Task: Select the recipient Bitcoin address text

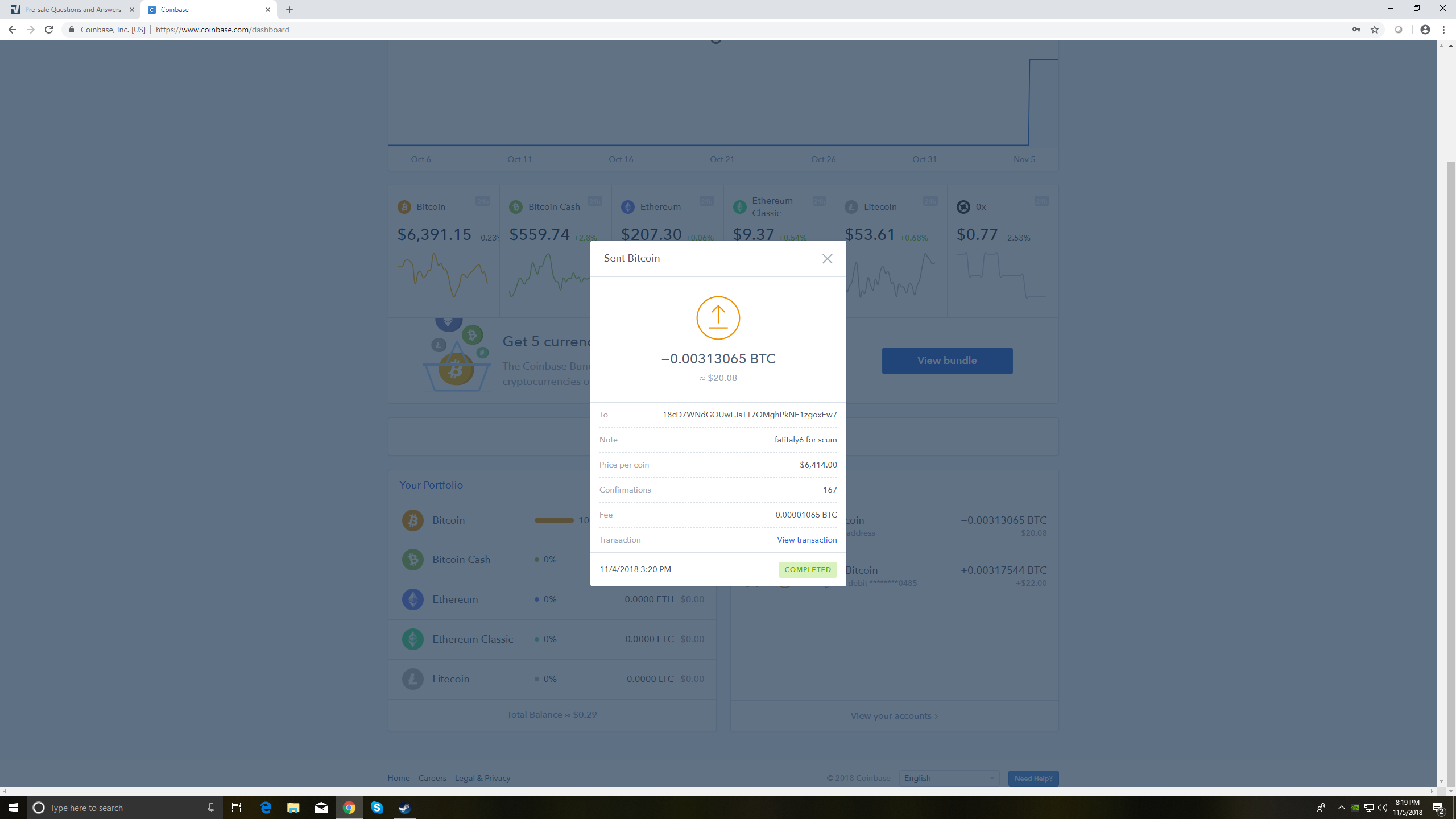Action: [749, 415]
